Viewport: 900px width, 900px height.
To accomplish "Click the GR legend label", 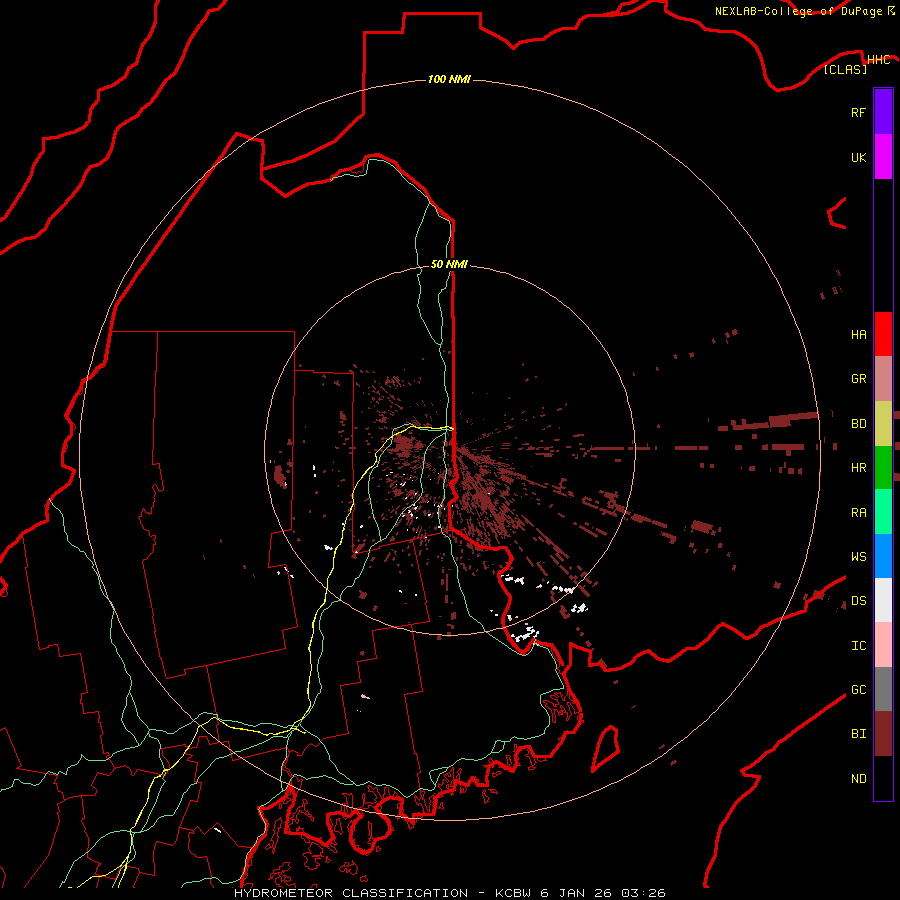I will (x=858, y=379).
